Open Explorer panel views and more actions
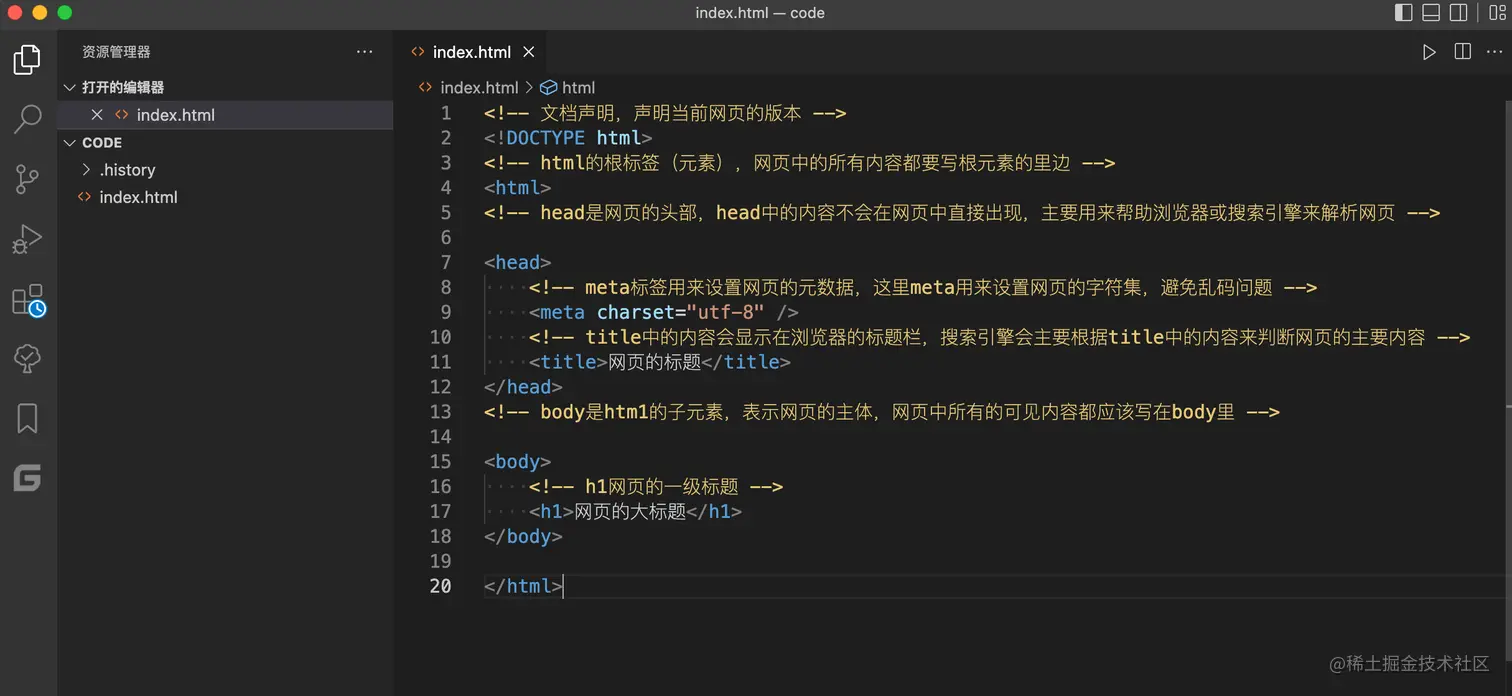Image resolution: width=1512 pixels, height=696 pixels. (x=364, y=52)
